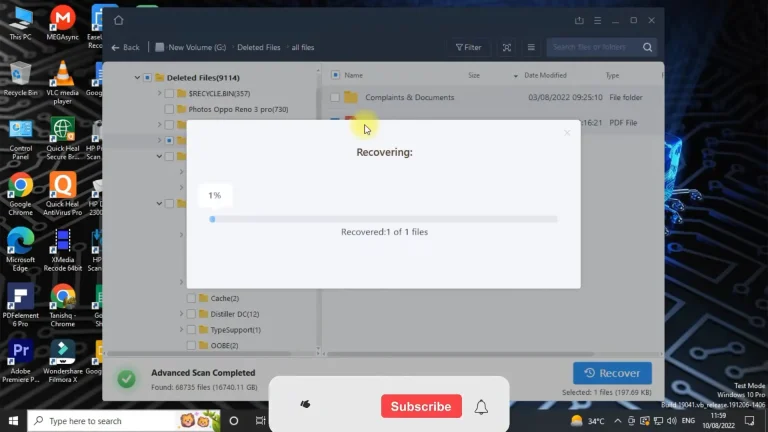This screenshot has height=432, width=768.
Task: Click the sort arrow near Date Modified
Action: pyautogui.click(x=515, y=76)
